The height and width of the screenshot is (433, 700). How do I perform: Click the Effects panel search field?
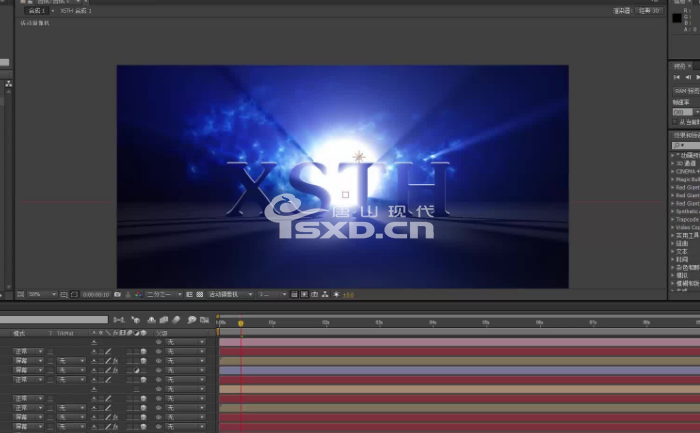point(686,146)
